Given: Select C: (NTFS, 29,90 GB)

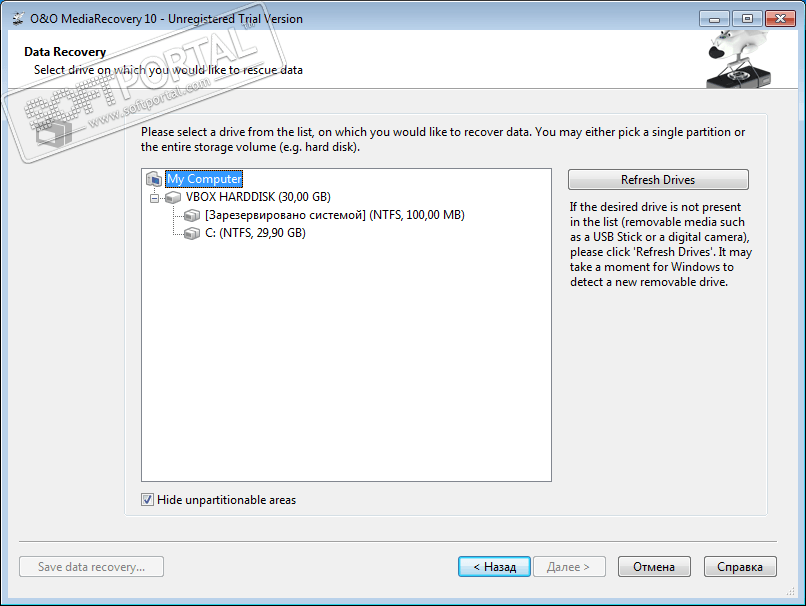Looking at the screenshot, I should pos(255,233).
